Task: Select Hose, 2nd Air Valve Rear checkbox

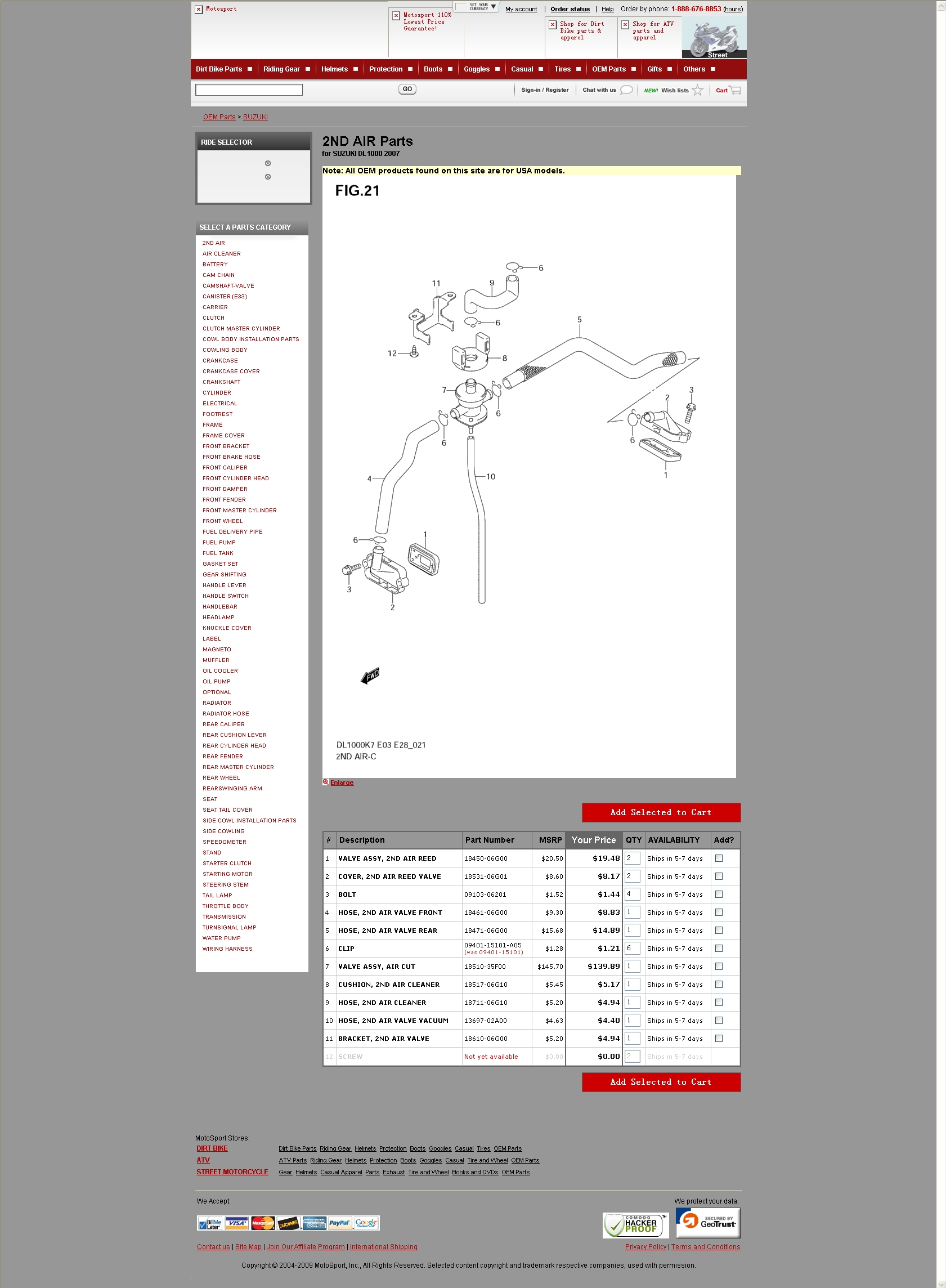Action: coord(719,930)
